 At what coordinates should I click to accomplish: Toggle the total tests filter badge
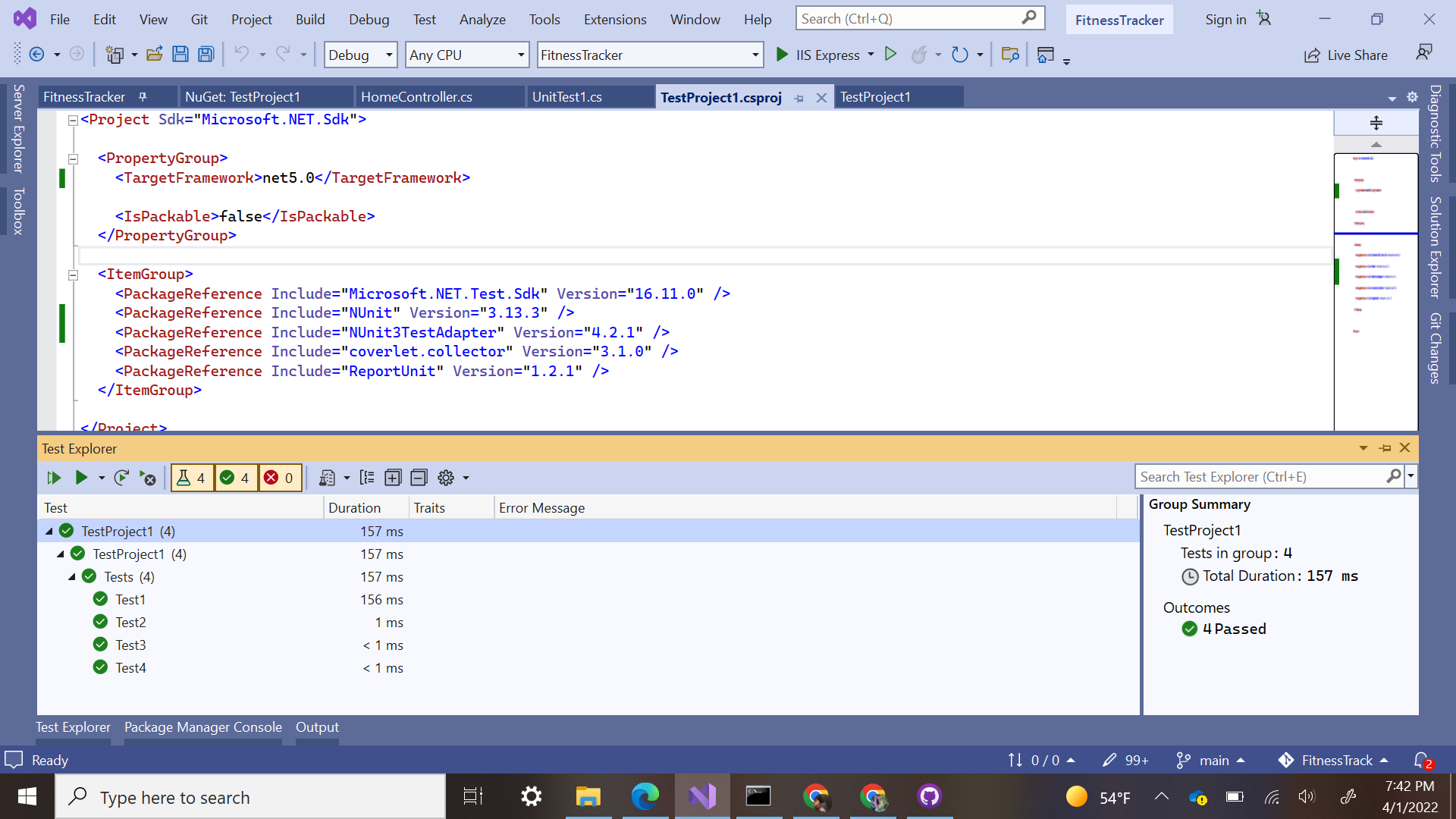coord(192,478)
